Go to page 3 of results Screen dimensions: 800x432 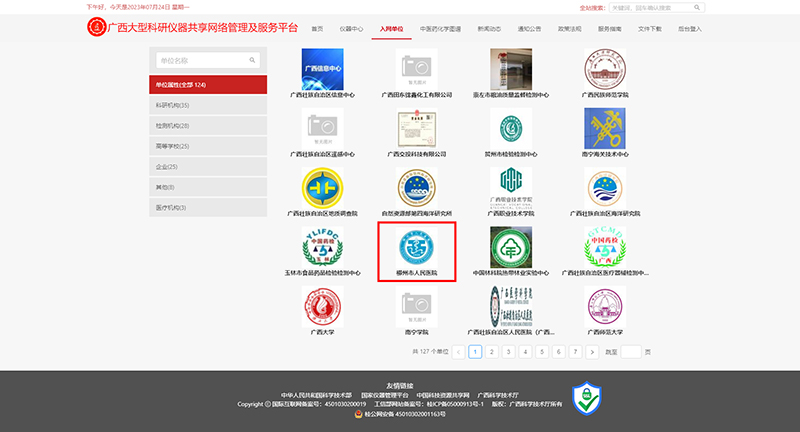[x=509, y=352]
